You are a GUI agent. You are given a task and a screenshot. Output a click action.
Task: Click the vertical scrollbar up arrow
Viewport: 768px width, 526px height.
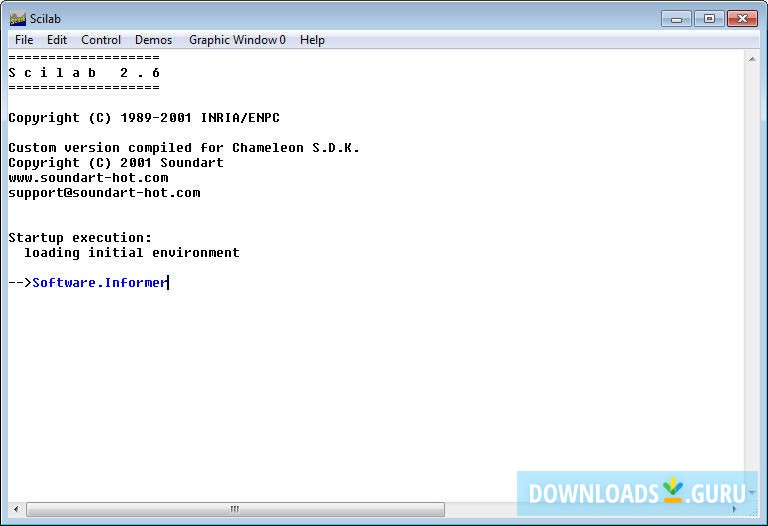pos(752,59)
